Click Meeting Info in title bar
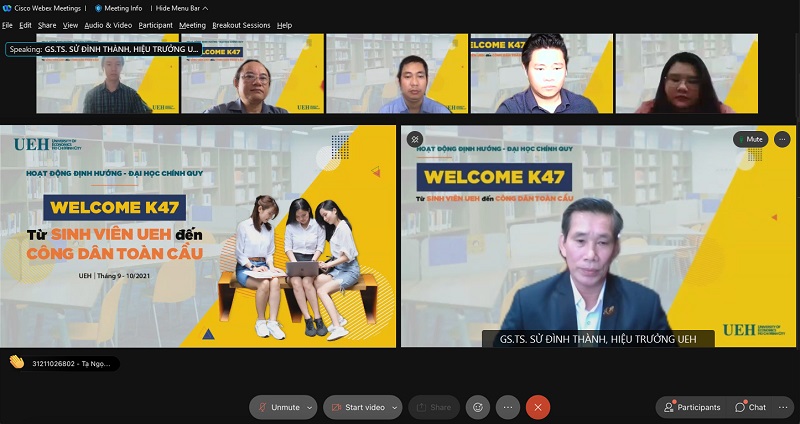The image size is (800, 424). (x=123, y=8)
